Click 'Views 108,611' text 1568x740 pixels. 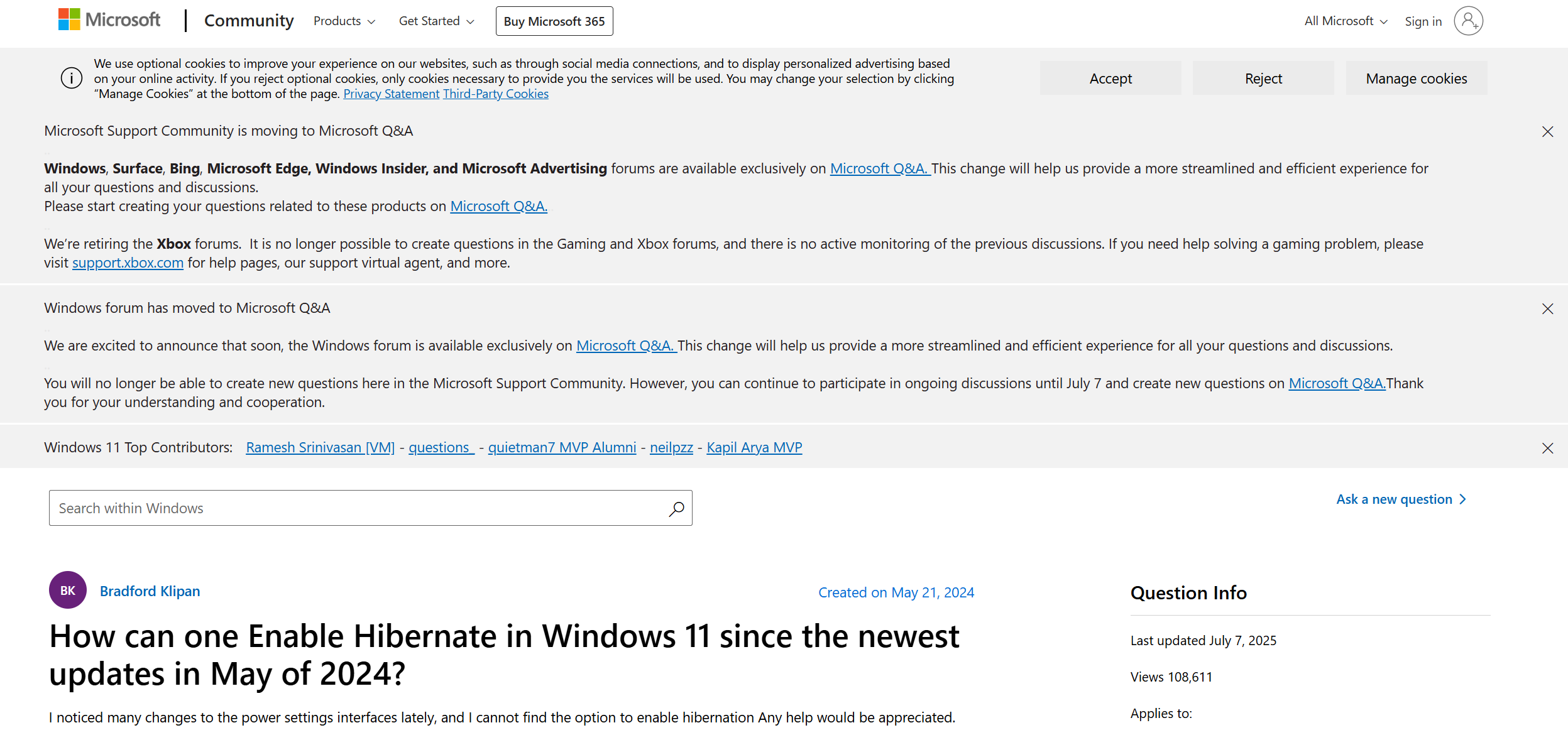pos(1171,677)
